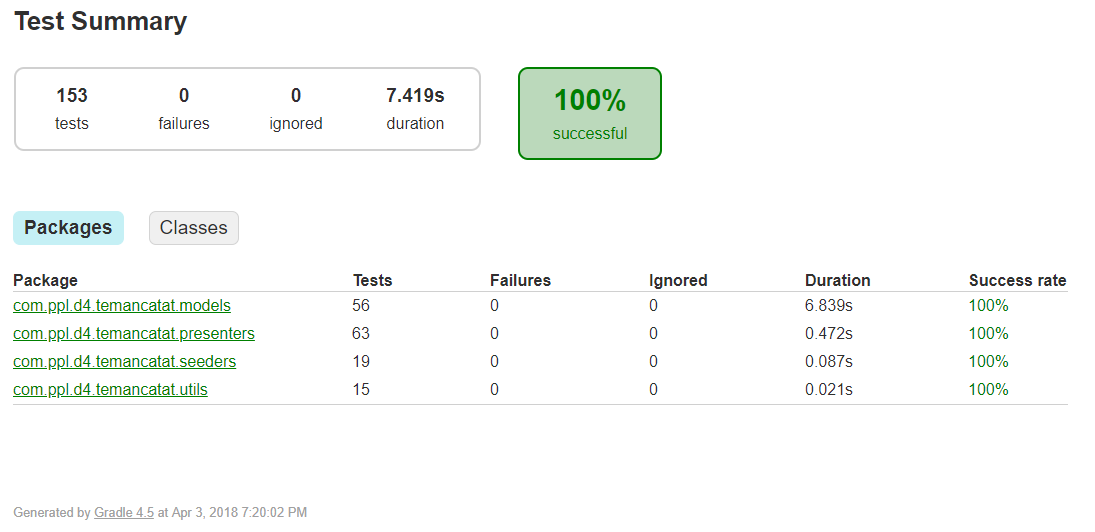This screenshot has width=1095, height=532.
Task: Click the Duration column header
Action: tap(837, 281)
